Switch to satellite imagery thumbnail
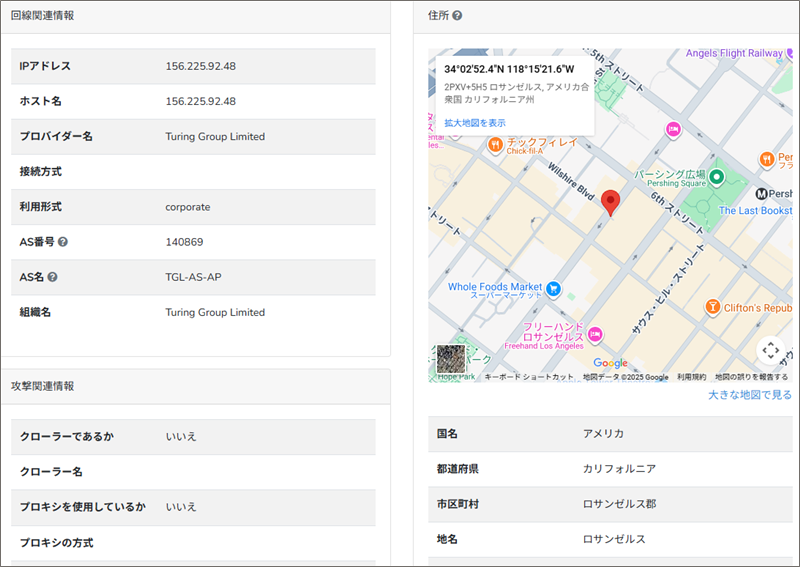The width and height of the screenshot is (800, 567). click(x=451, y=359)
